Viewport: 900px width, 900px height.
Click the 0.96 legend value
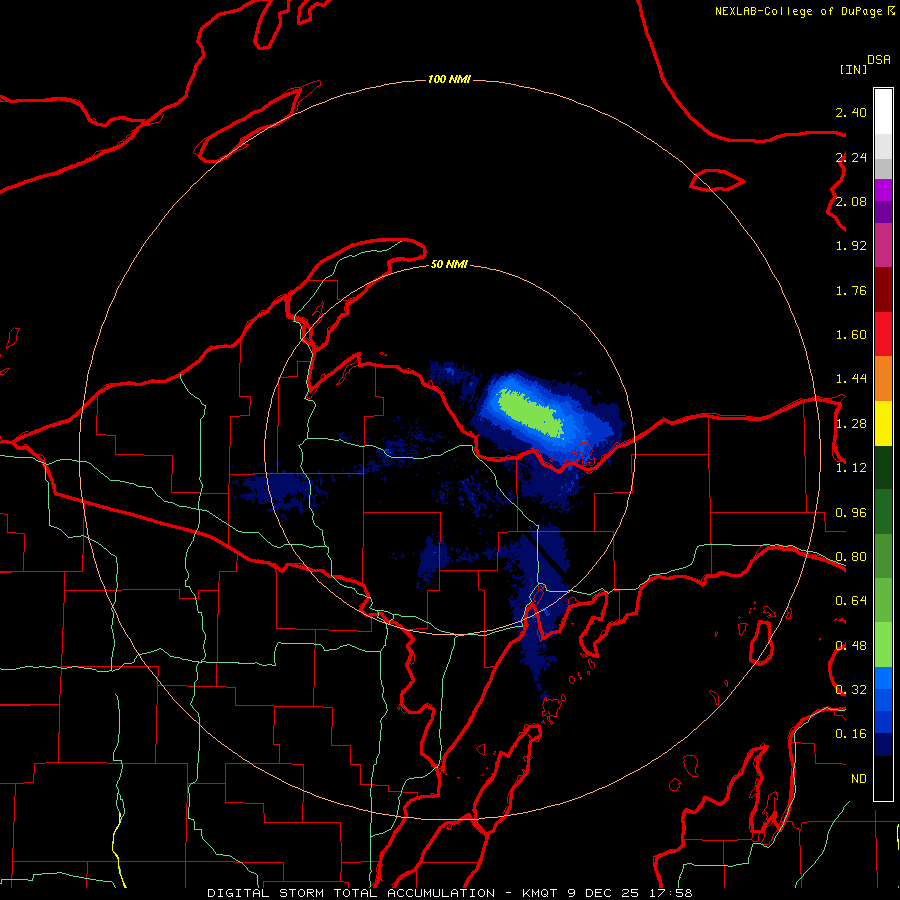(851, 513)
